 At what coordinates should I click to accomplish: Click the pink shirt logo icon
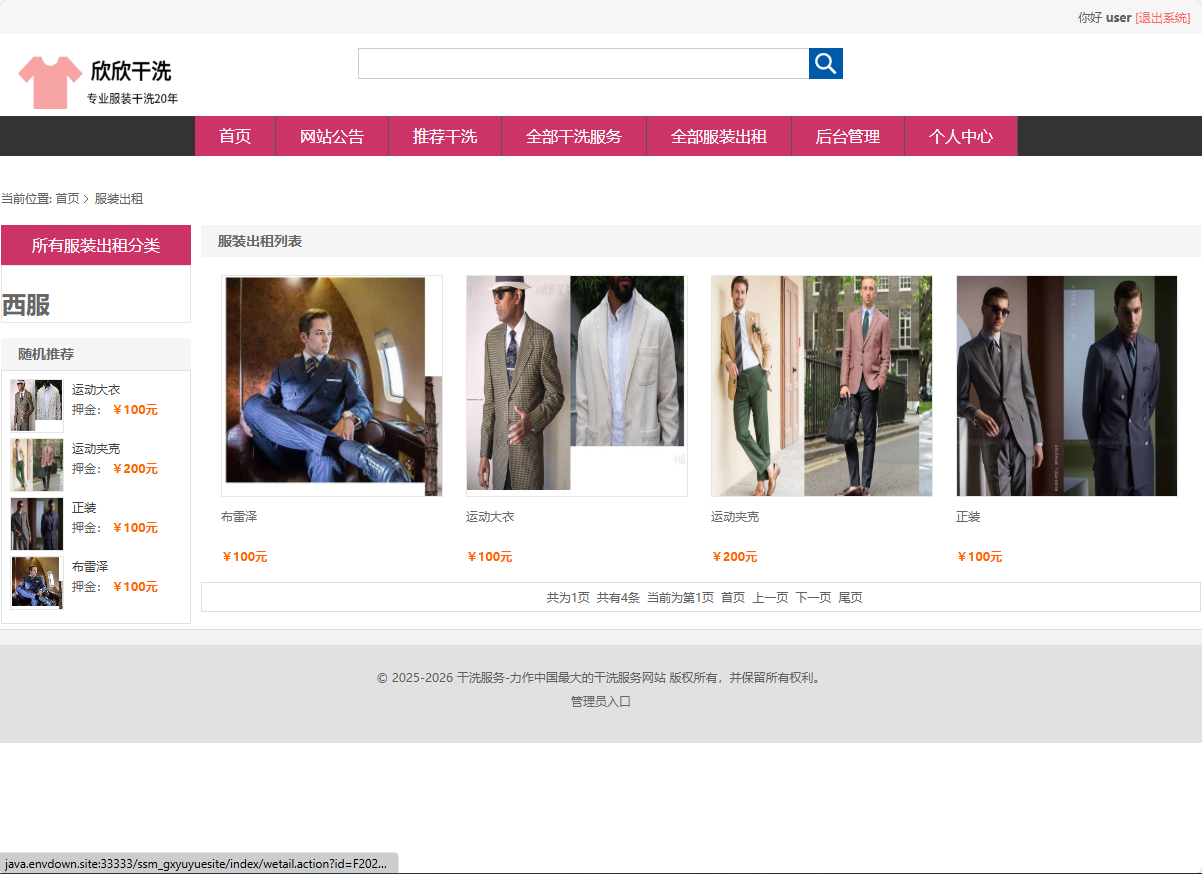click(49, 82)
